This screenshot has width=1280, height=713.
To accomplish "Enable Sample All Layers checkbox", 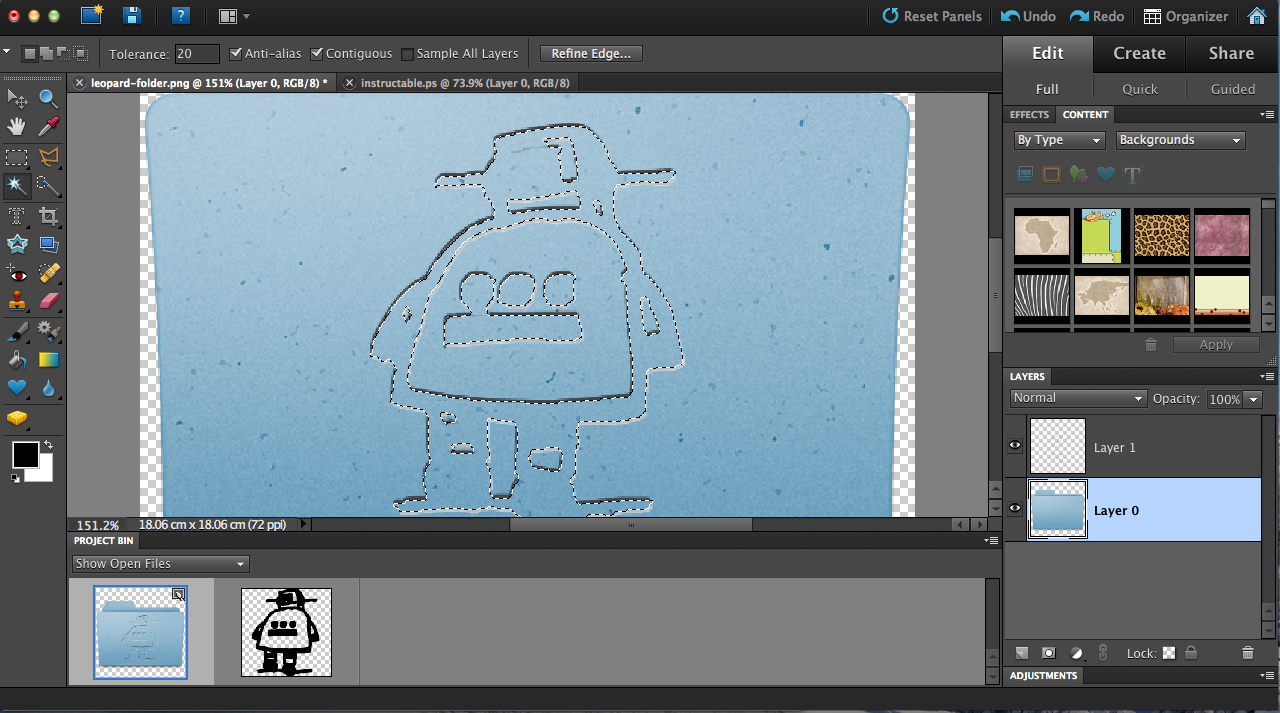I will click(407, 54).
